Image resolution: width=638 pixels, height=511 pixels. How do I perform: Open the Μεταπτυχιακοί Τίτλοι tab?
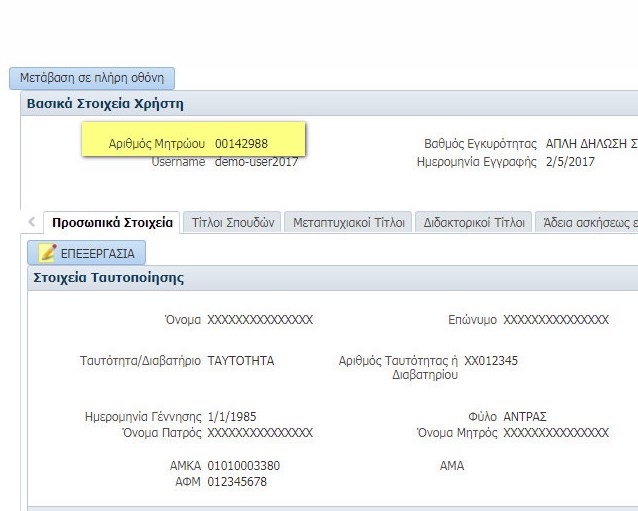click(x=348, y=223)
